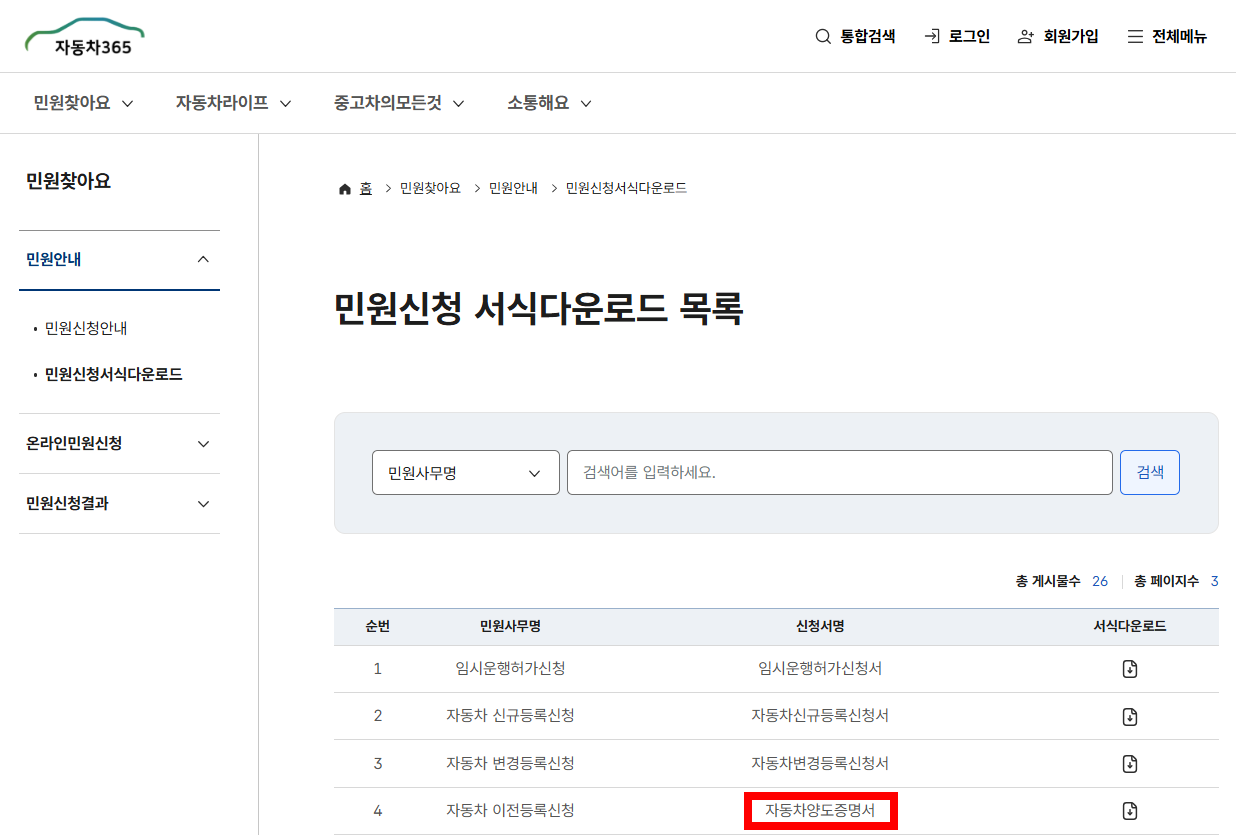Open the 전체메뉴 hamburger icon
The height and width of the screenshot is (835, 1236).
1135,37
